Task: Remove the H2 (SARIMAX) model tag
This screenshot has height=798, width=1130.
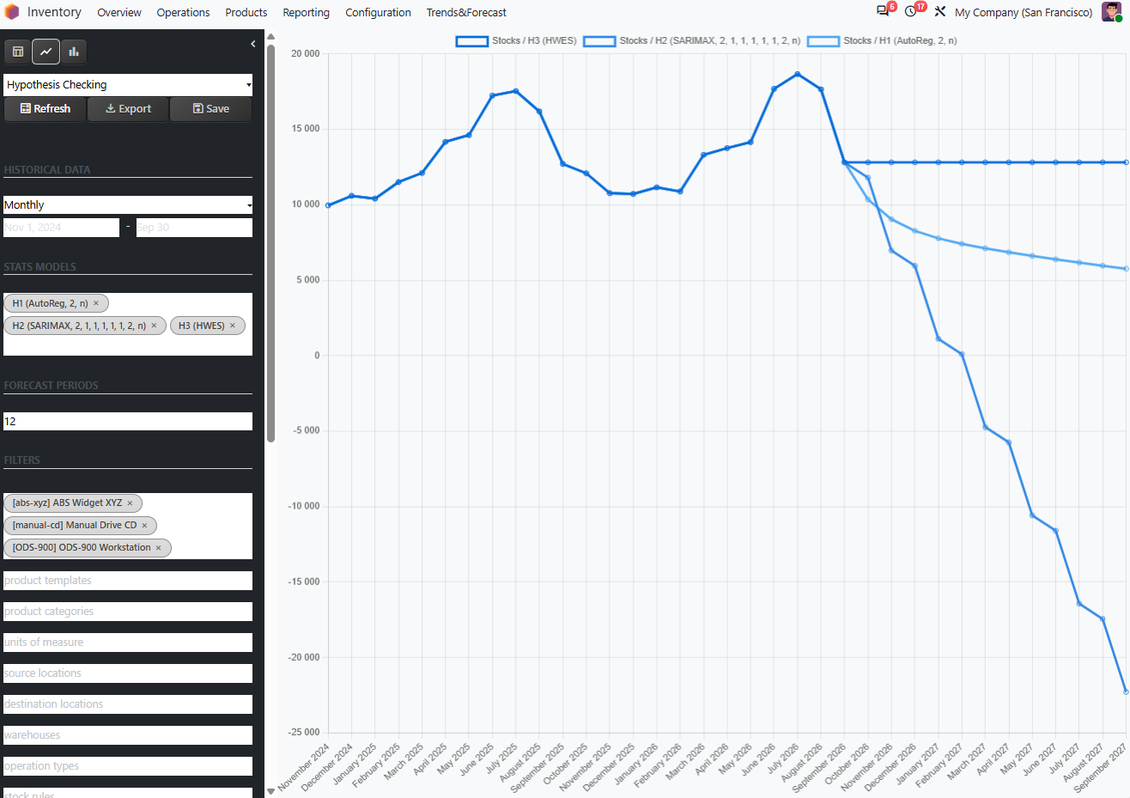Action: (154, 326)
